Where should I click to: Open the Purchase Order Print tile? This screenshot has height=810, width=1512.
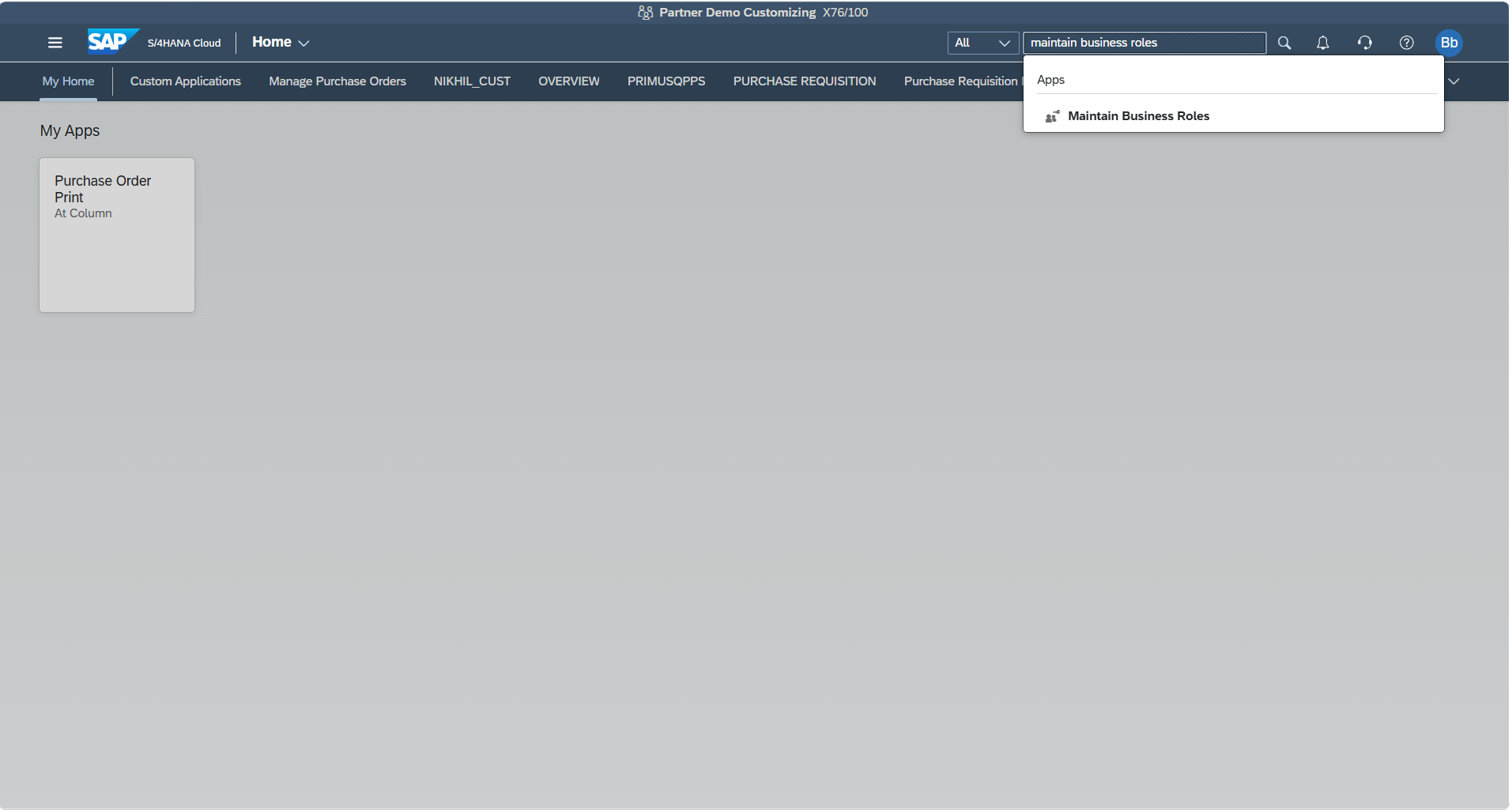coord(117,235)
